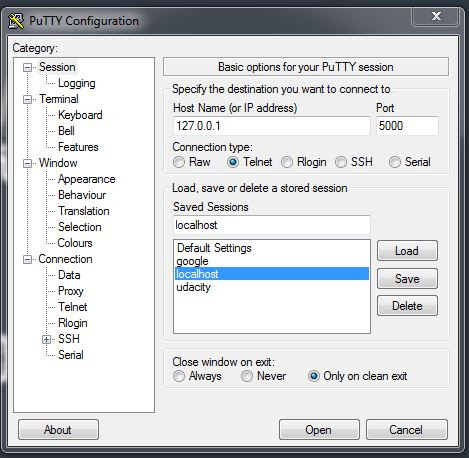Choose Rlogin connection type radio
The image size is (469, 458).
tap(287, 162)
